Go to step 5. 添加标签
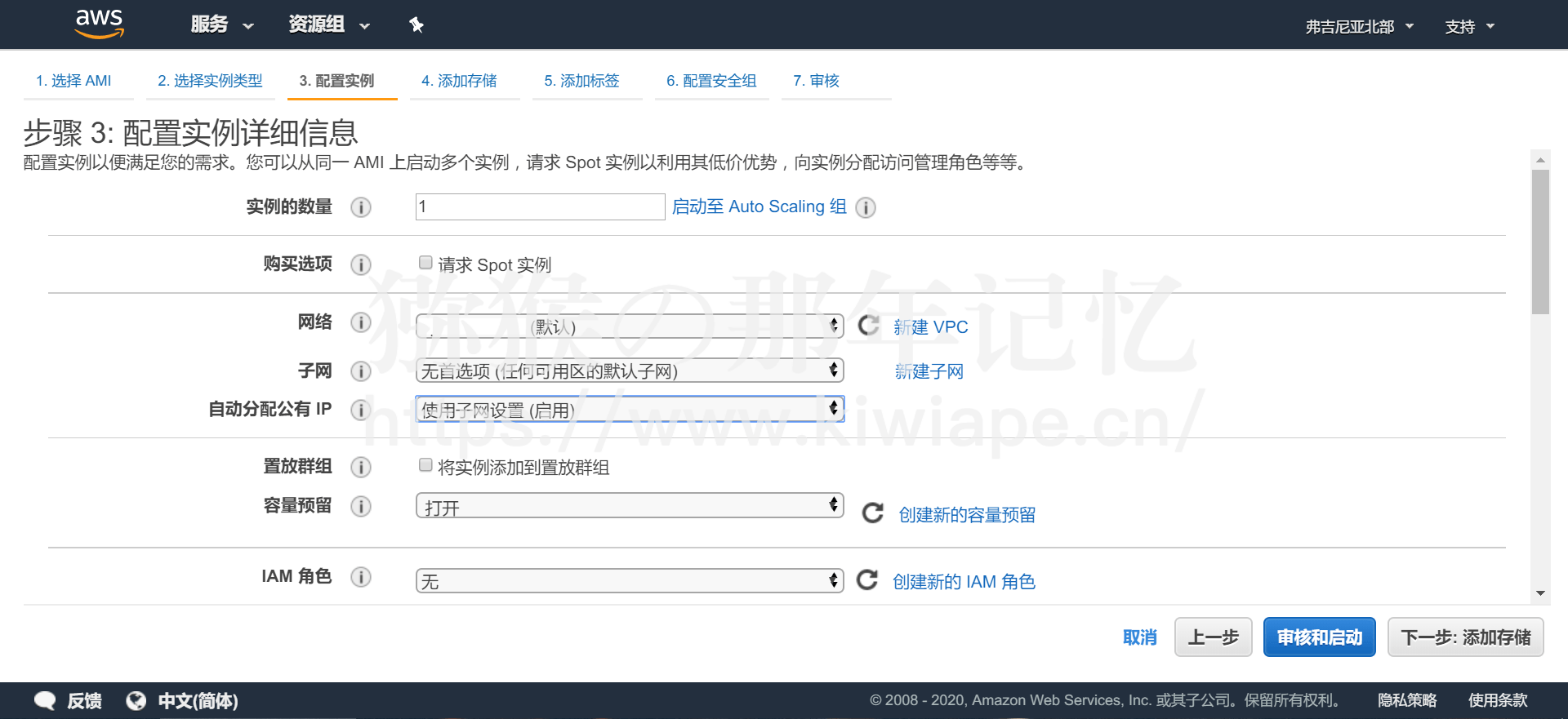 point(581,81)
